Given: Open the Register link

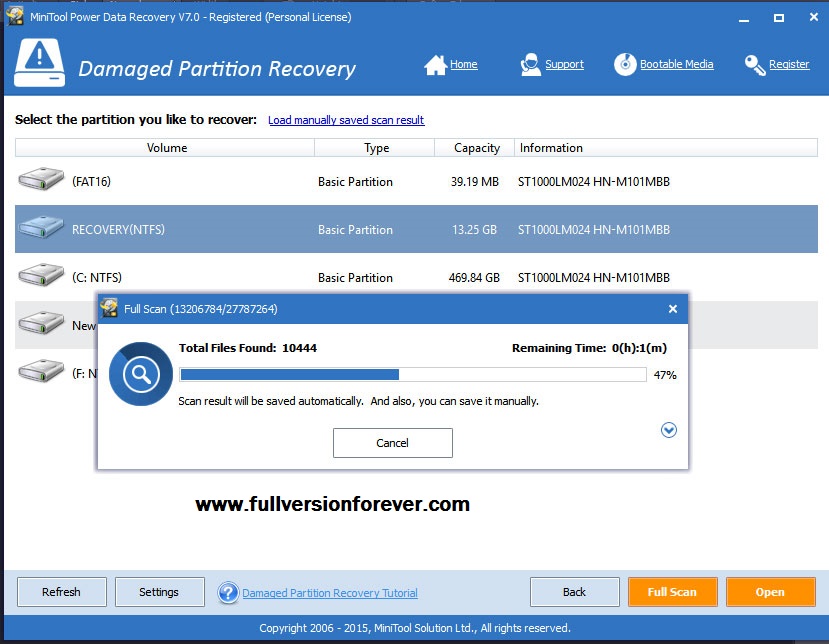Looking at the screenshot, I should coord(789,65).
